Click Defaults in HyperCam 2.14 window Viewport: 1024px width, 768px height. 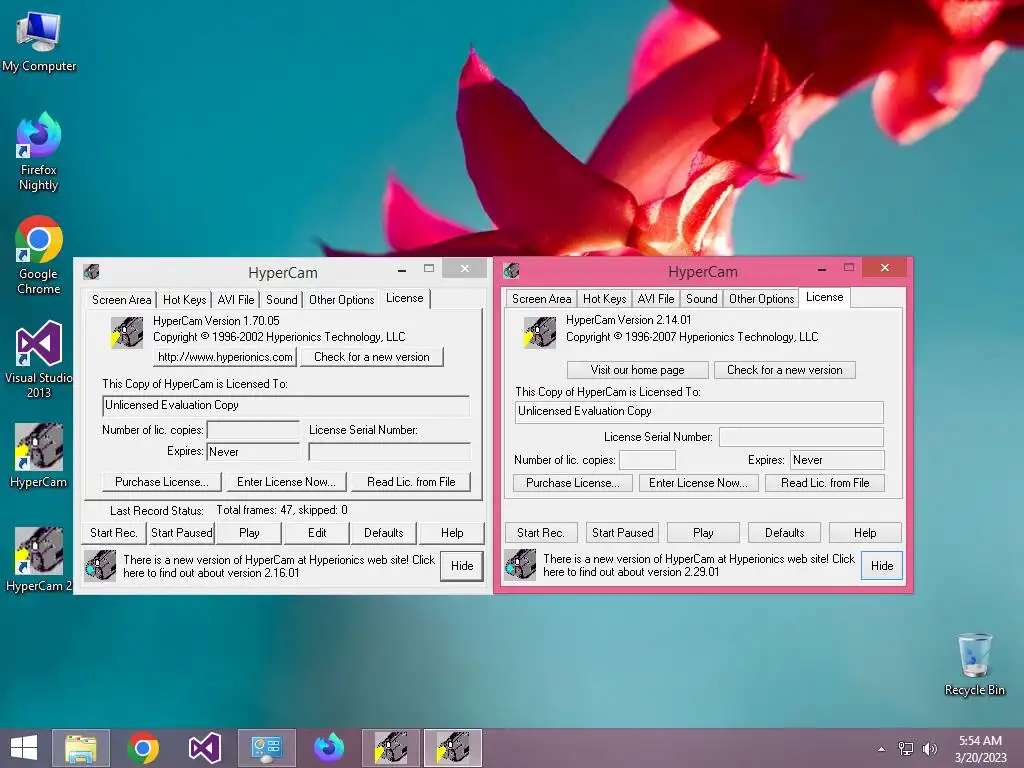784,533
